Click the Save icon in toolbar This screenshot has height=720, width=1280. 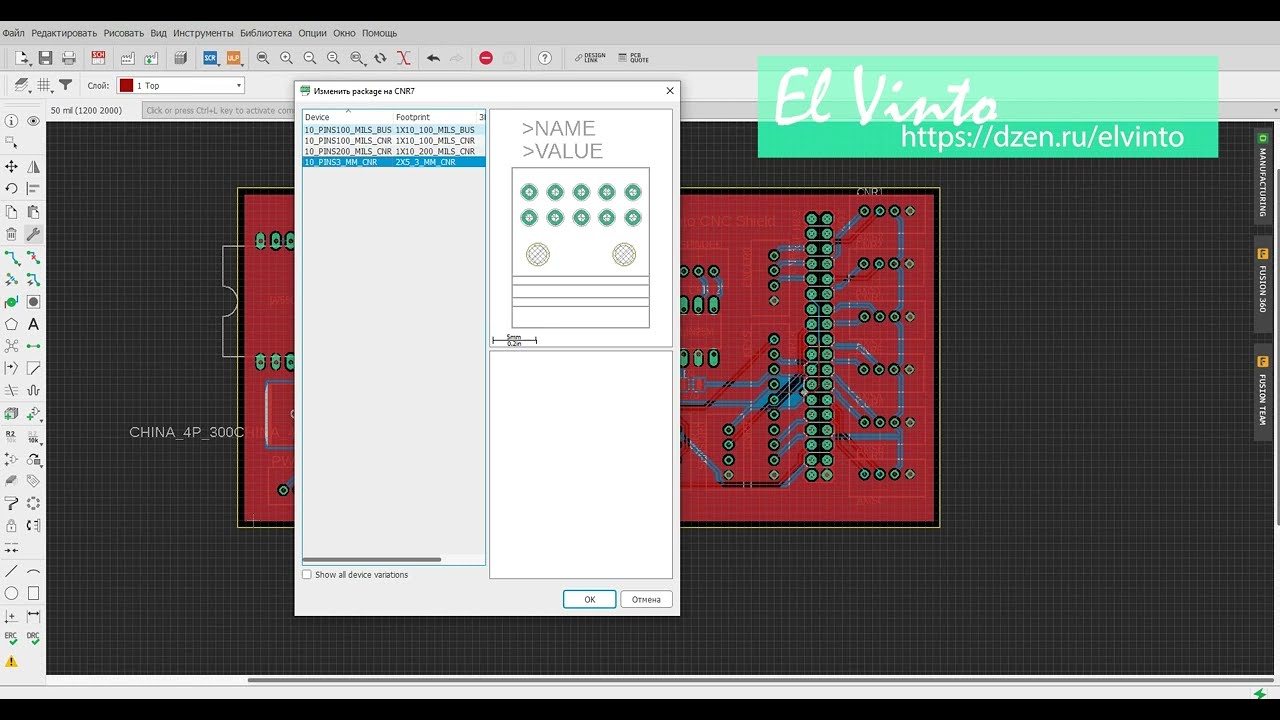pos(45,58)
